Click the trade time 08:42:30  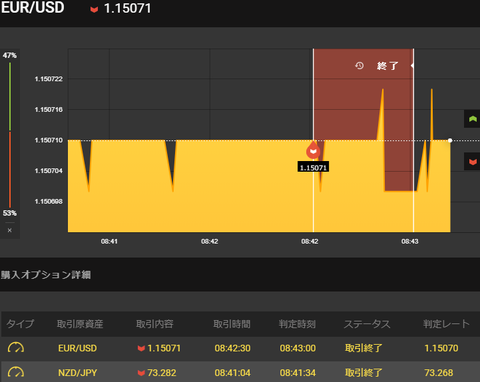pos(232,348)
